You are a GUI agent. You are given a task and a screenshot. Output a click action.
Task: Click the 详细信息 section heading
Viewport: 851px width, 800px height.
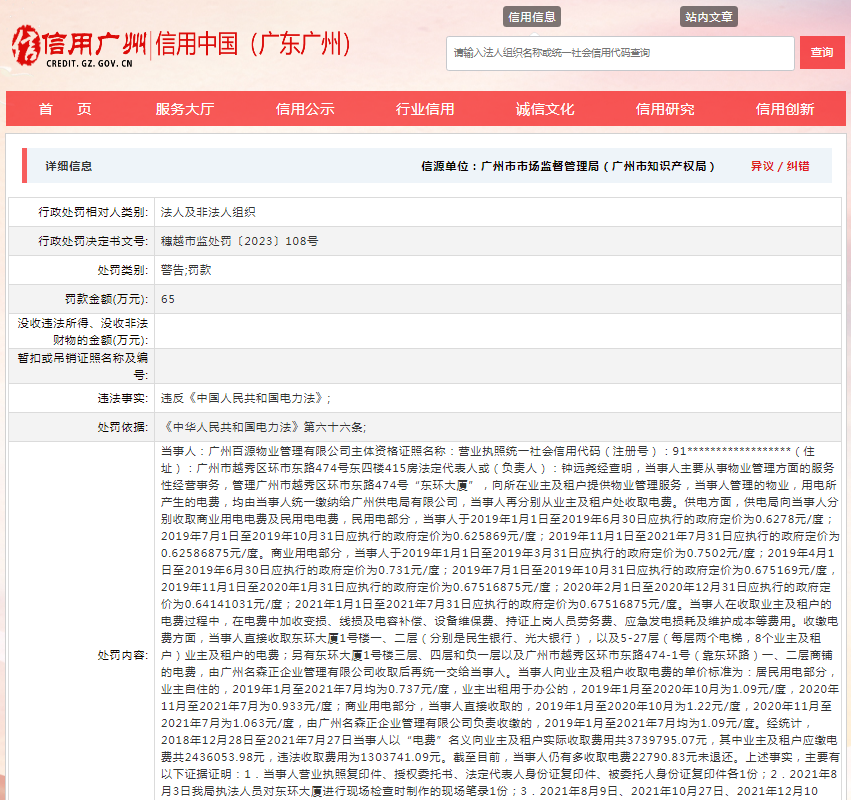point(68,166)
